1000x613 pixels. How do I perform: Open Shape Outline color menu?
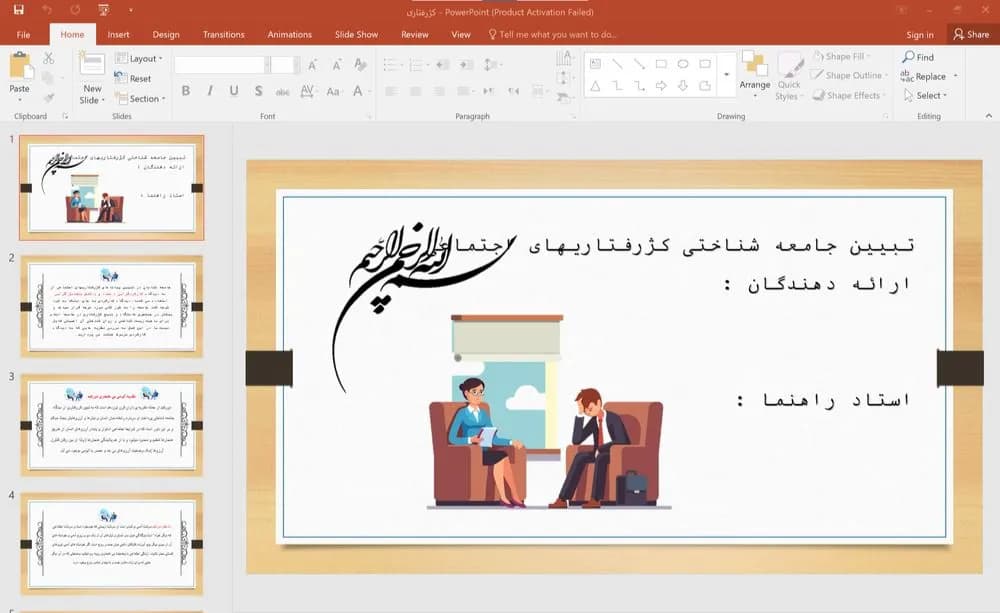pyautogui.click(x=849, y=75)
